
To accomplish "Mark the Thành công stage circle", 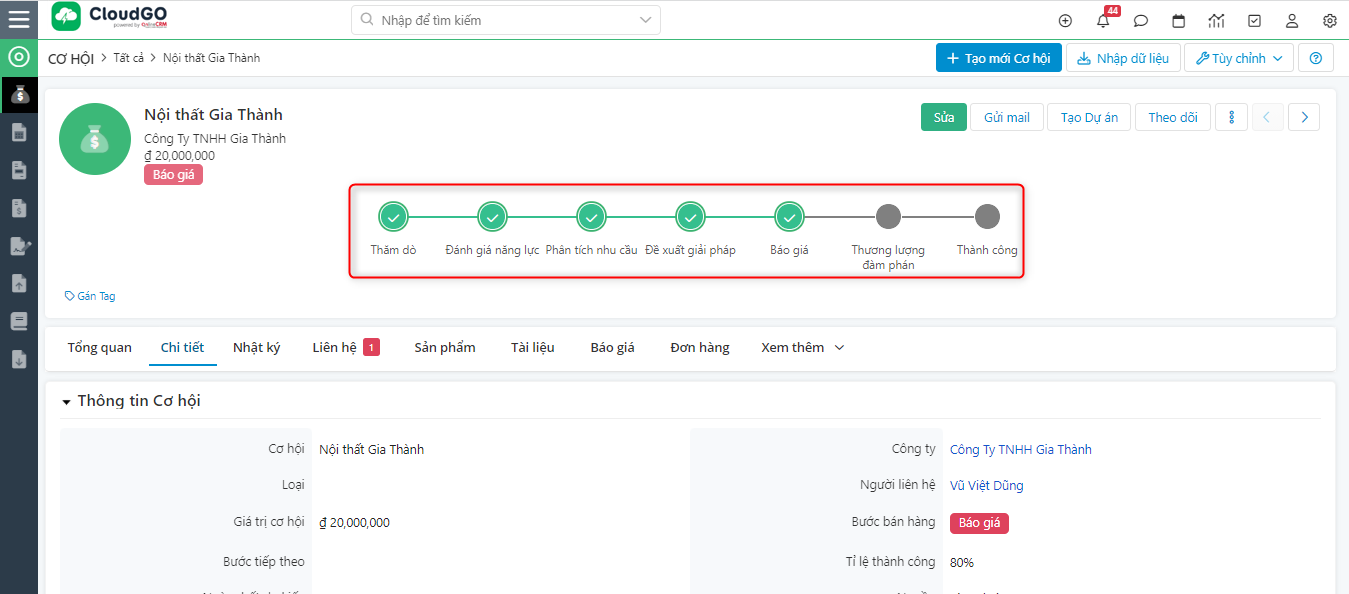I will (987, 217).
